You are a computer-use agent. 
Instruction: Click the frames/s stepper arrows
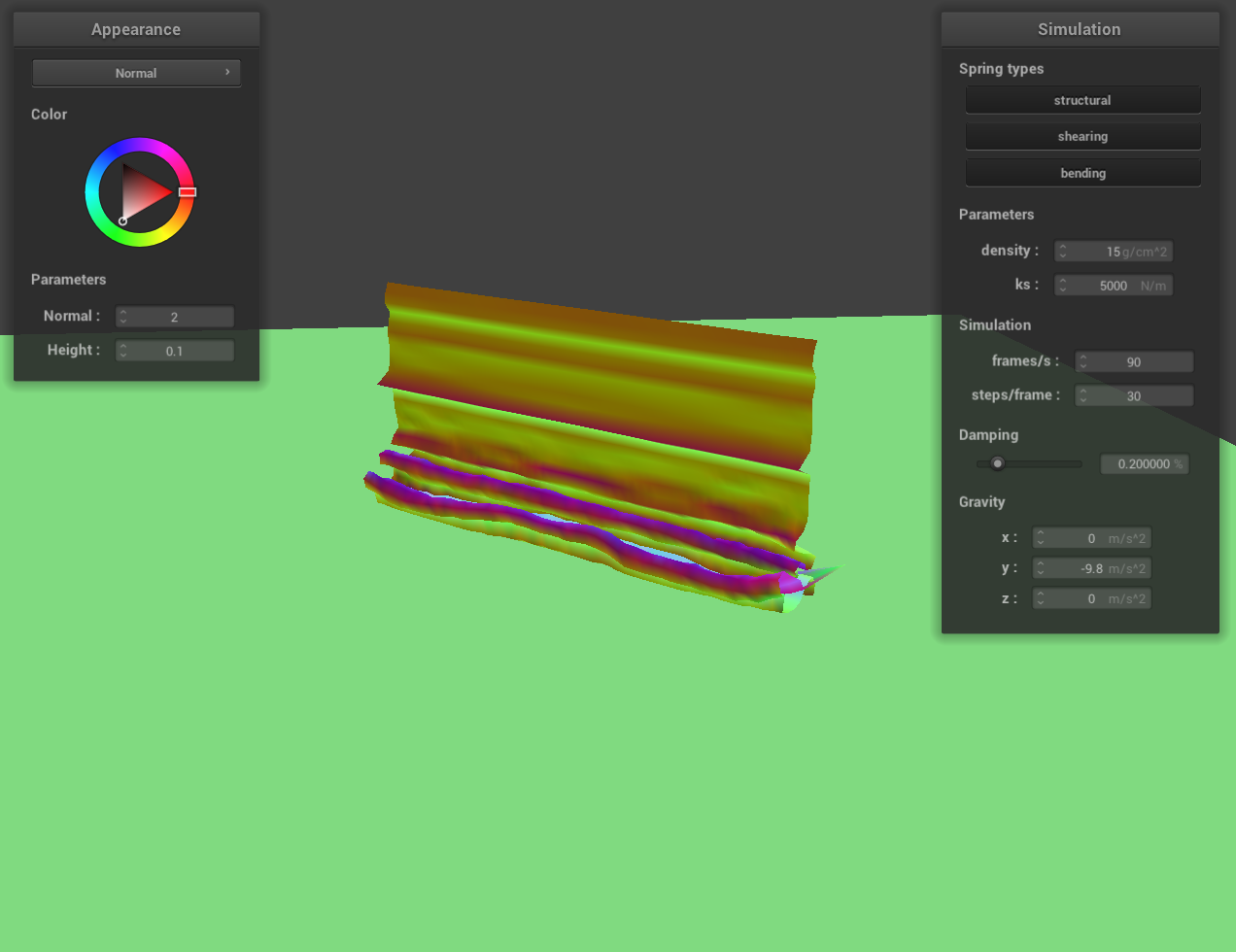(1083, 362)
